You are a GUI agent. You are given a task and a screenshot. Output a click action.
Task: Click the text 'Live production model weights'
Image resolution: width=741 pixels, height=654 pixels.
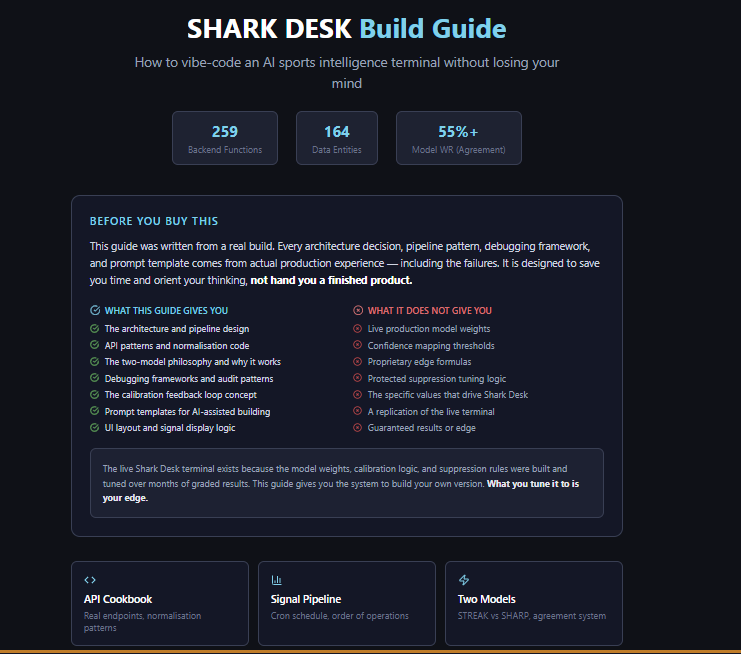click(x=429, y=328)
